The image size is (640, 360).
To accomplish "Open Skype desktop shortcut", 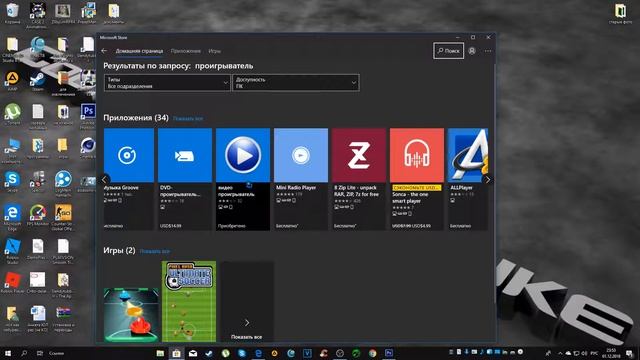I will [x=12, y=182].
